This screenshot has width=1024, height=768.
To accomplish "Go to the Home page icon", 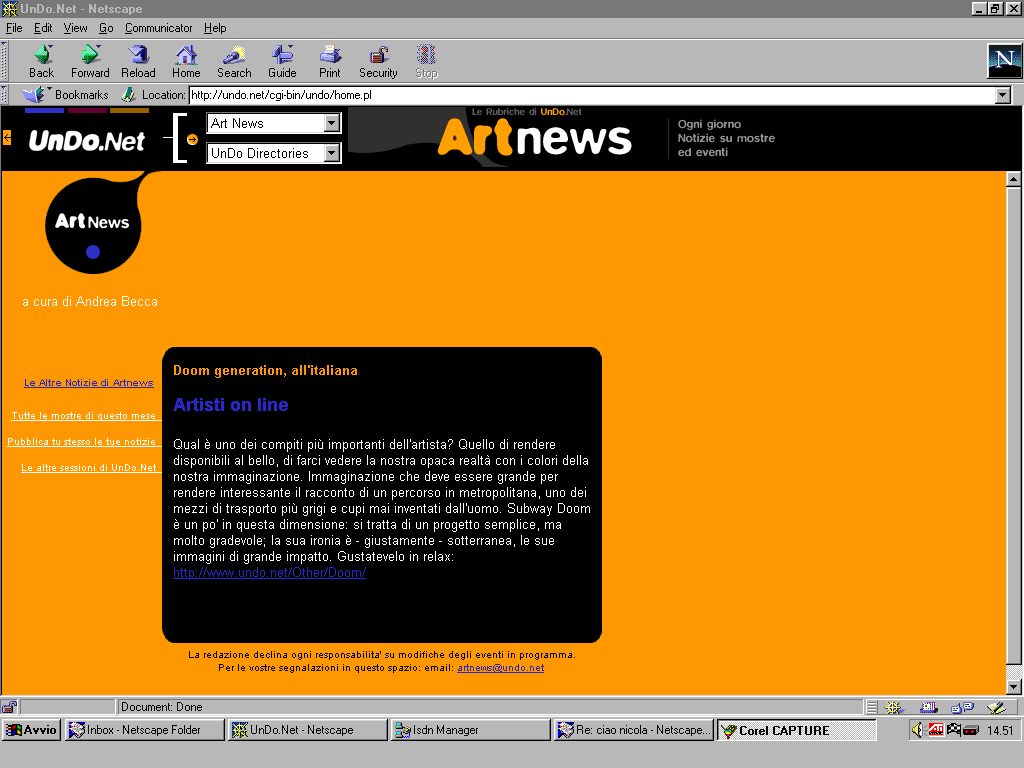I will [x=186, y=61].
